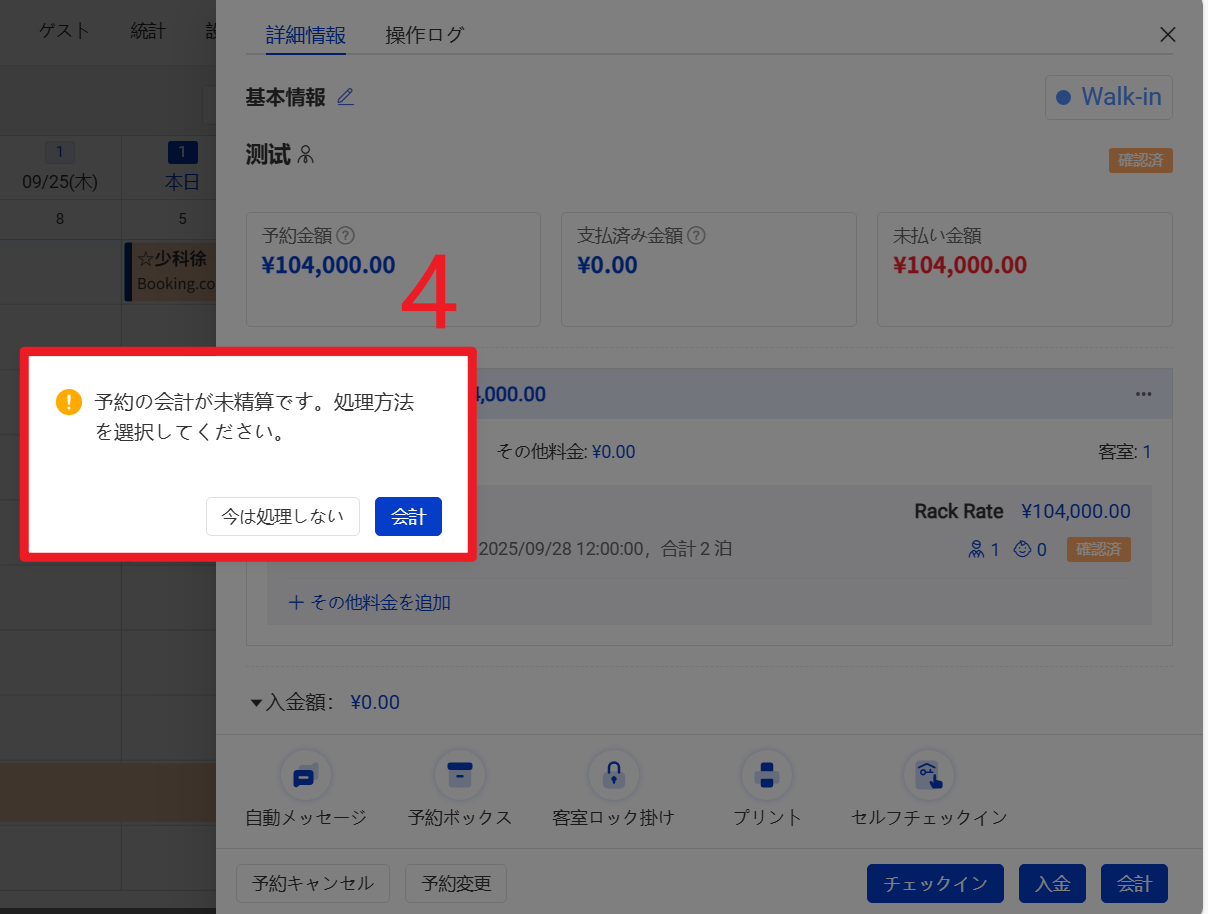Click the help icon beside 予約金額
The width and height of the screenshot is (1208, 914).
click(346, 236)
